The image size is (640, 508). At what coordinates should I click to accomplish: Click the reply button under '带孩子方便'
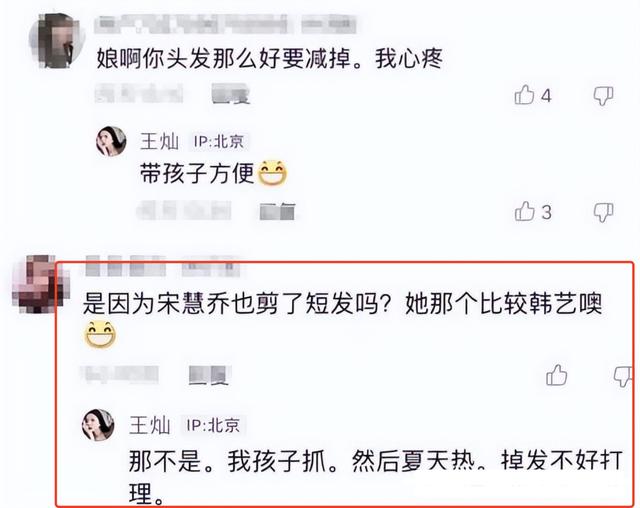[278, 211]
